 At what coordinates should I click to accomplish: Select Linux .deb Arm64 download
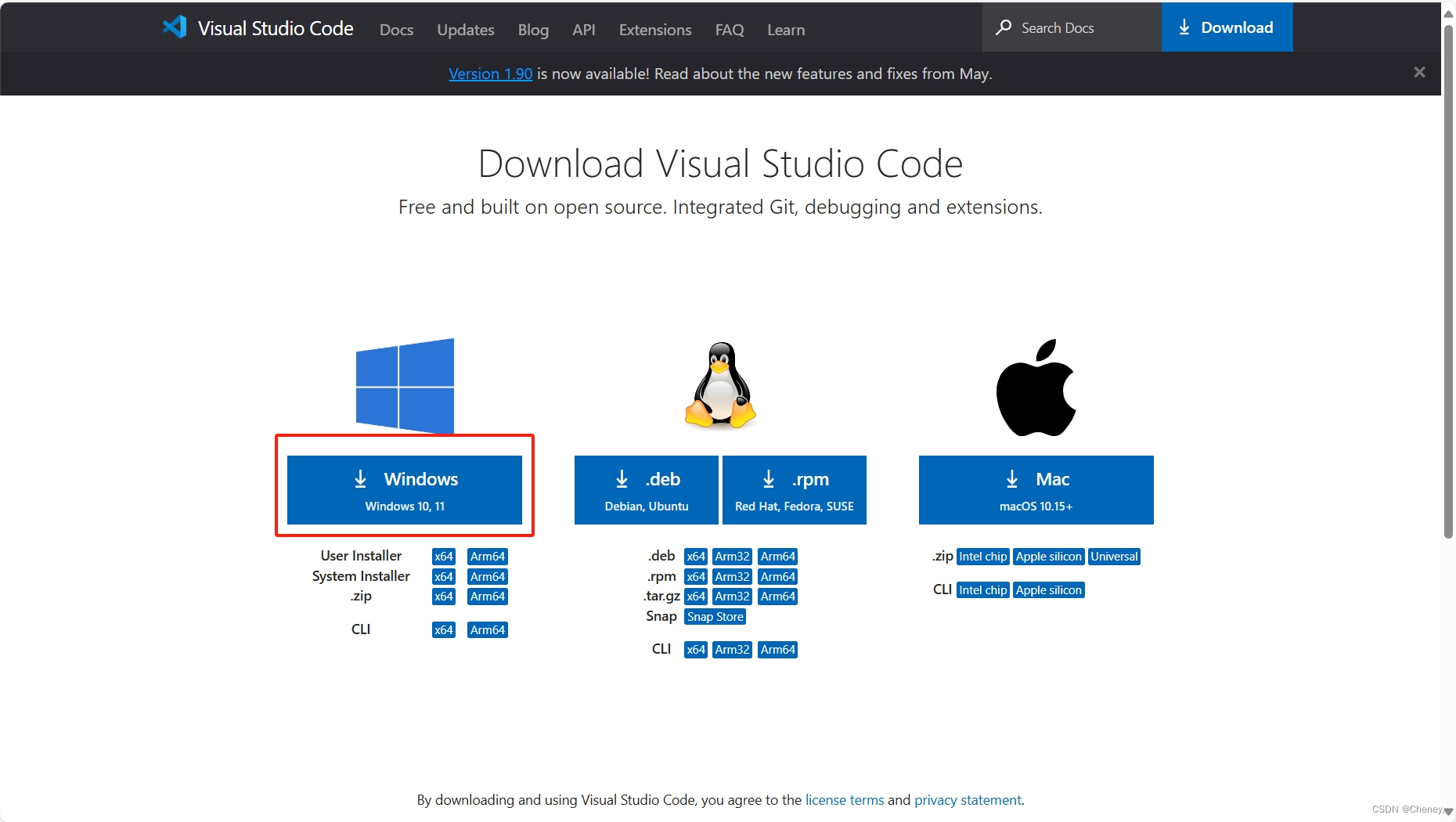click(778, 557)
